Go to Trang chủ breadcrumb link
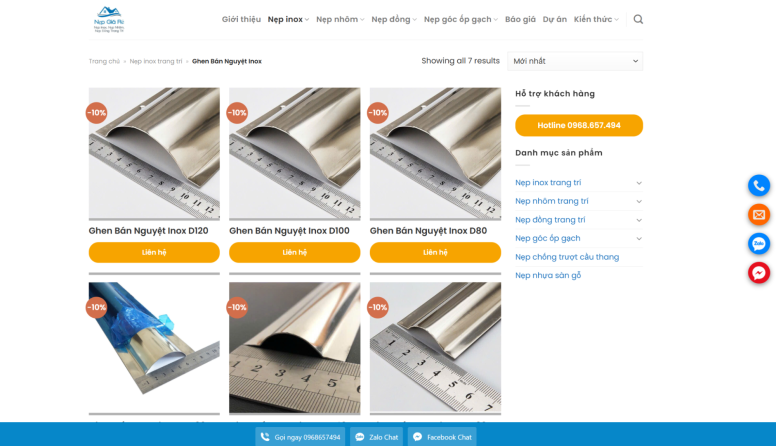This screenshot has width=776, height=446. [x=104, y=61]
